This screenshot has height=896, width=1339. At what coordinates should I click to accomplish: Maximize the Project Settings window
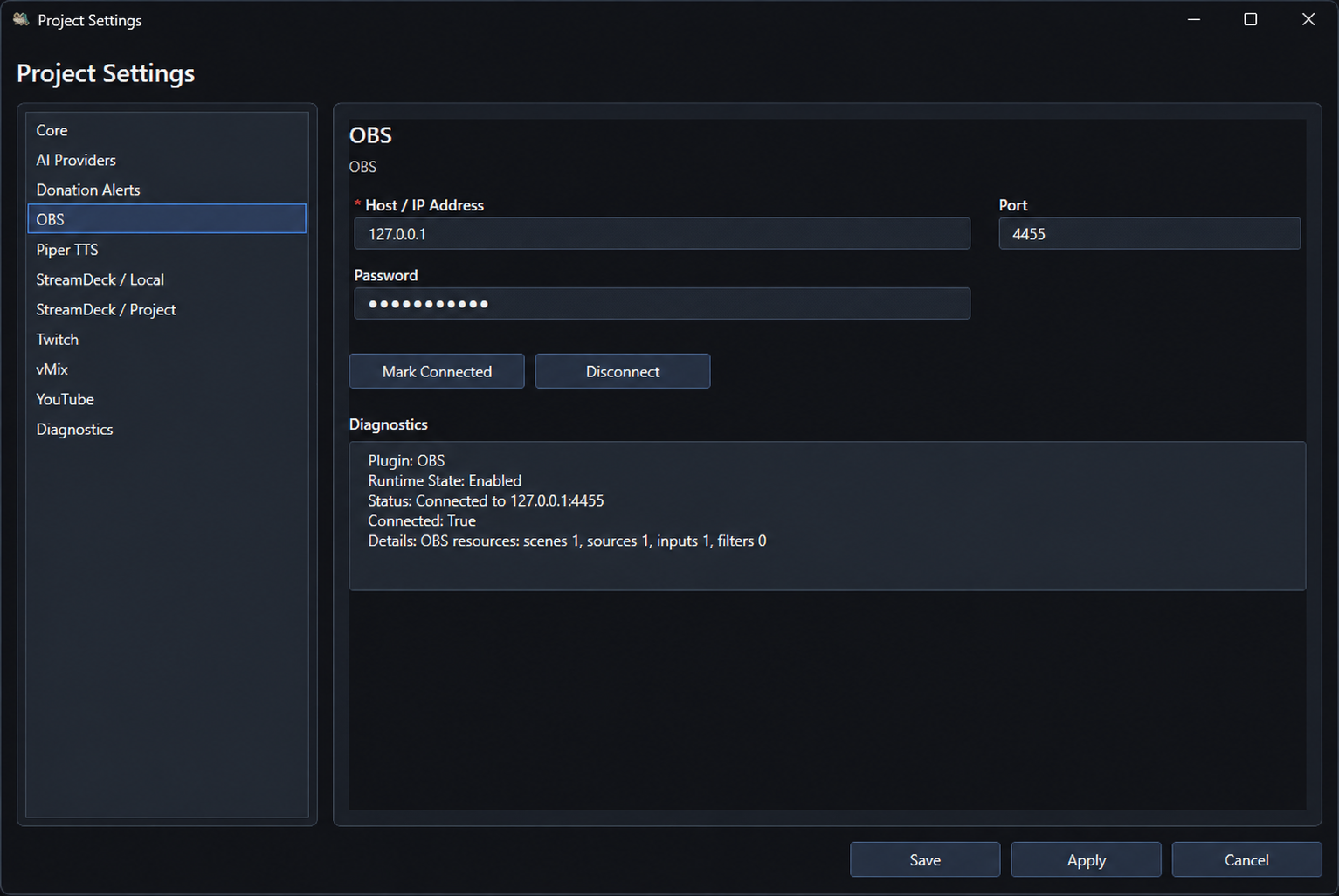[1250, 19]
